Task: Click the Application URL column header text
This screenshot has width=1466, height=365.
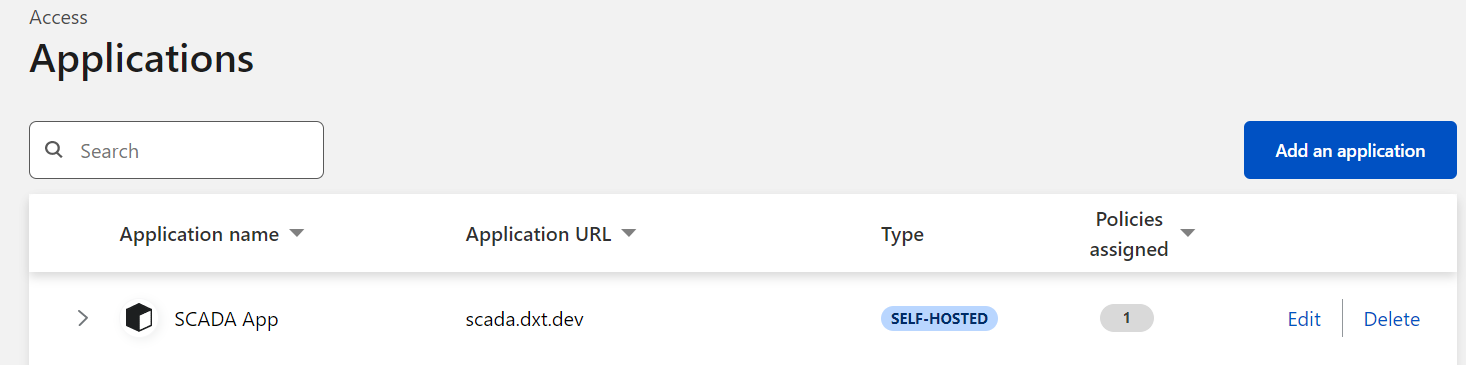Action: coord(538,234)
